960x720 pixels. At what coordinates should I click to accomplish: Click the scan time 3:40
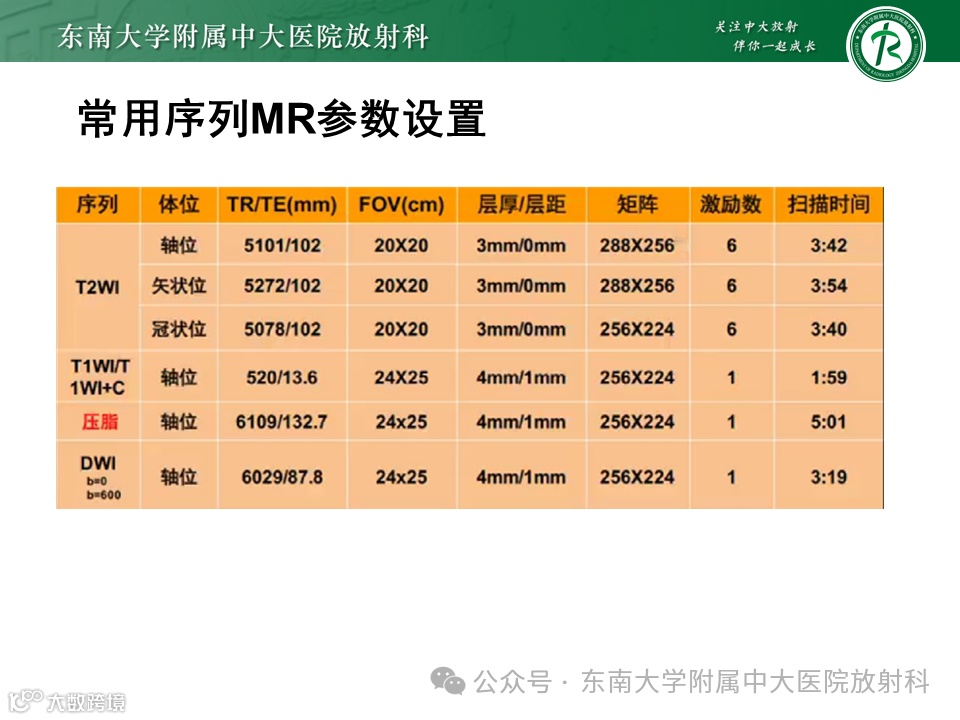point(829,329)
